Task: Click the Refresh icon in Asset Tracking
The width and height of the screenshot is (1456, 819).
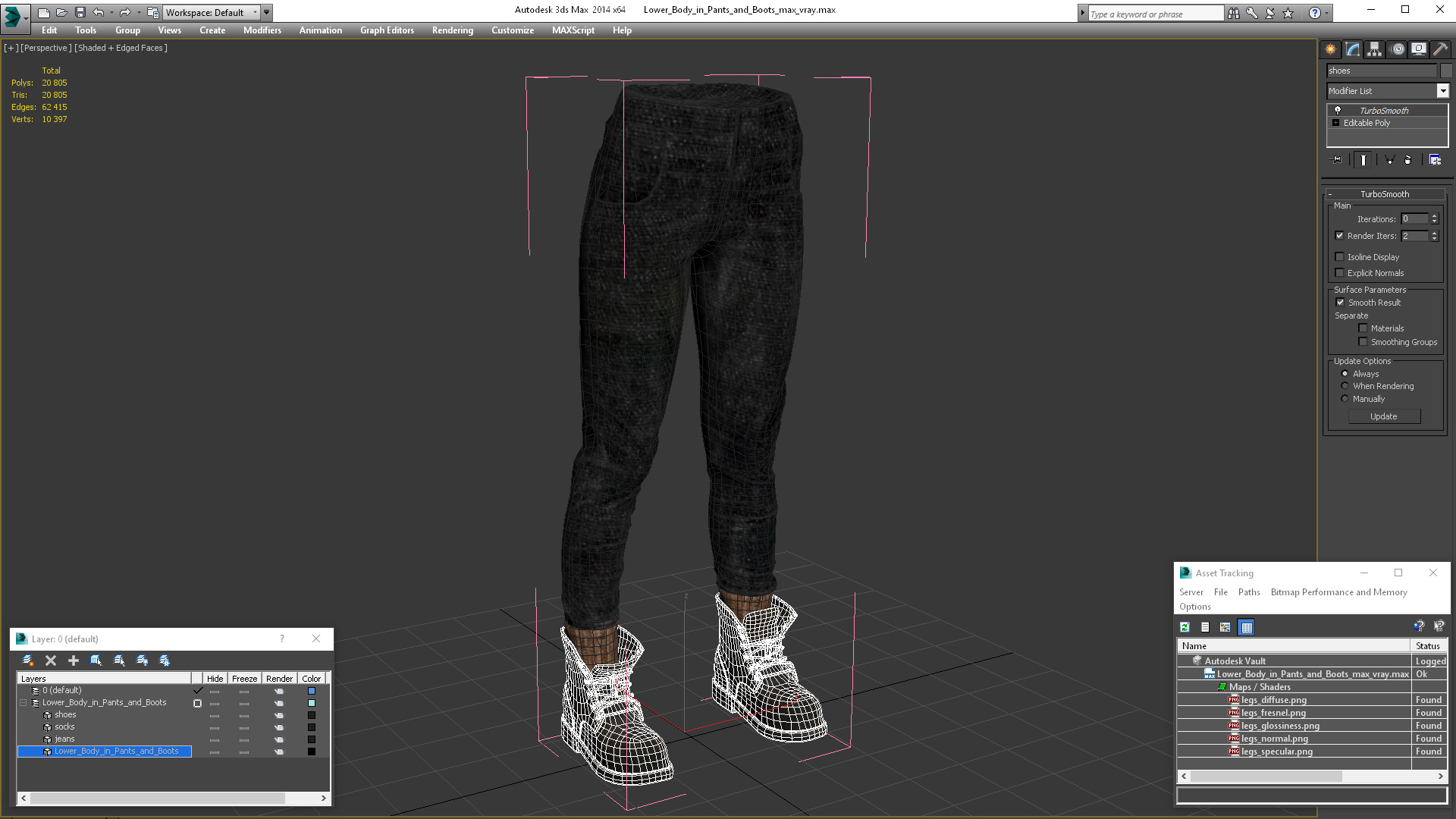Action: (x=1185, y=627)
